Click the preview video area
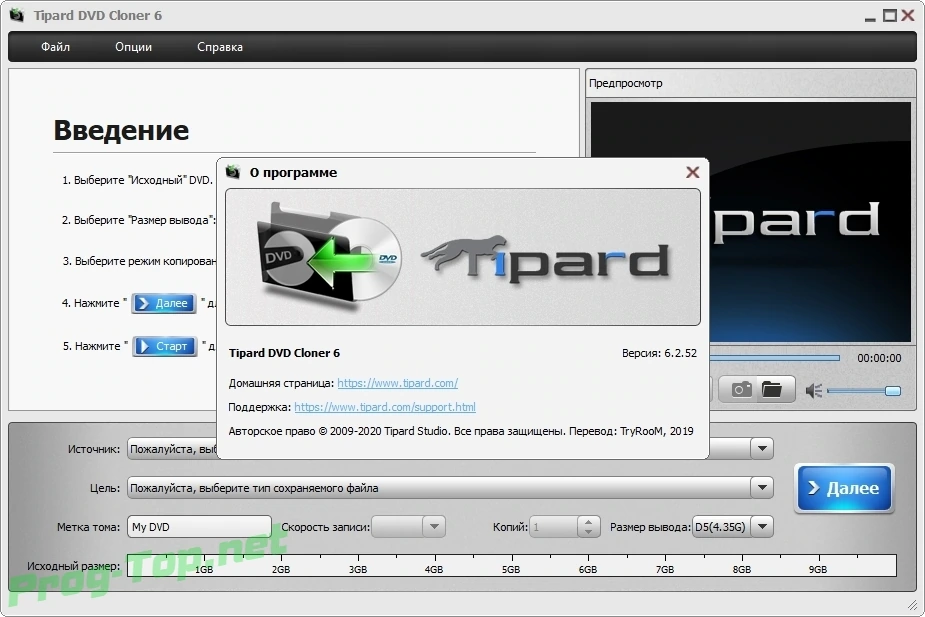 (810, 222)
